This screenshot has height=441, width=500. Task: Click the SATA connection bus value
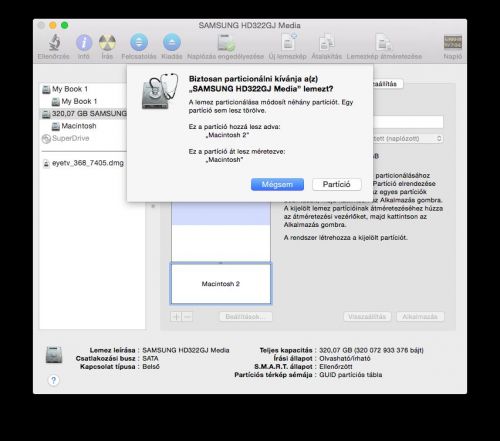pyautogui.click(x=150, y=358)
